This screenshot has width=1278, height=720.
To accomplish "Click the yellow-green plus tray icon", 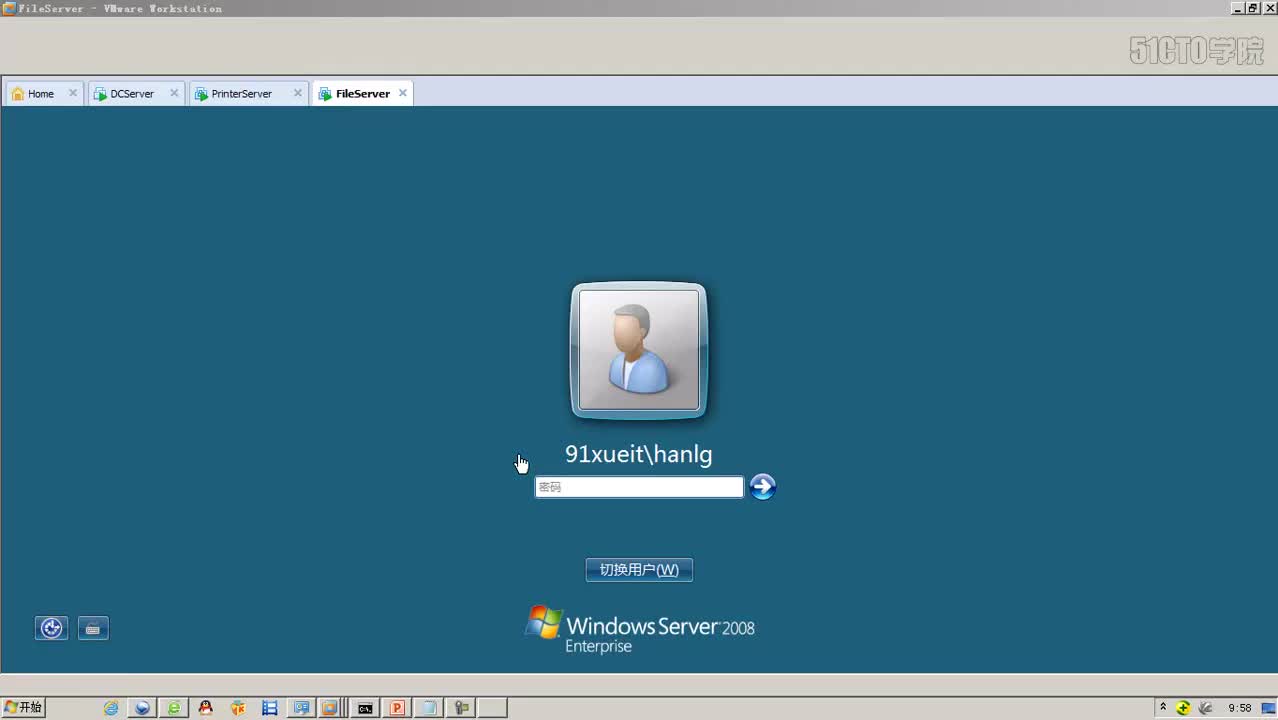I will (x=1184, y=708).
